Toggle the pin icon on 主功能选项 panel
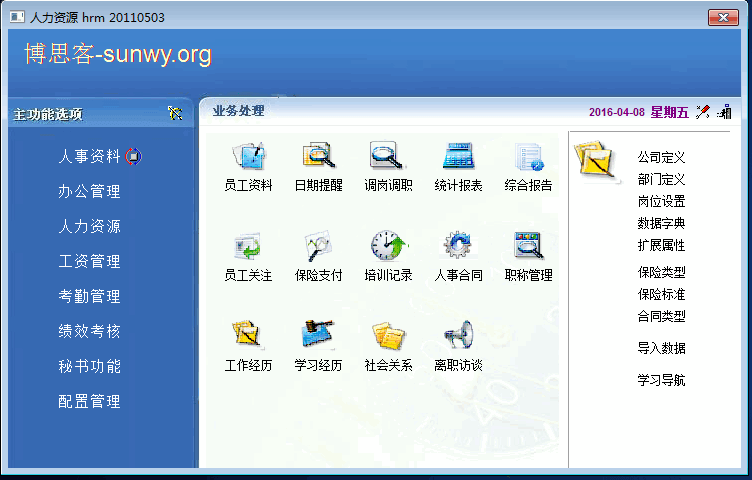 [x=175, y=114]
